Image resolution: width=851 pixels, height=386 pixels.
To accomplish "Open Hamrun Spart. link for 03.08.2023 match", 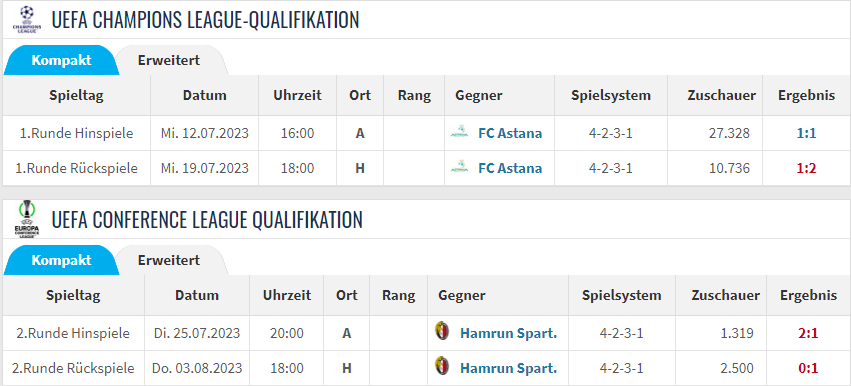I will pos(508,368).
